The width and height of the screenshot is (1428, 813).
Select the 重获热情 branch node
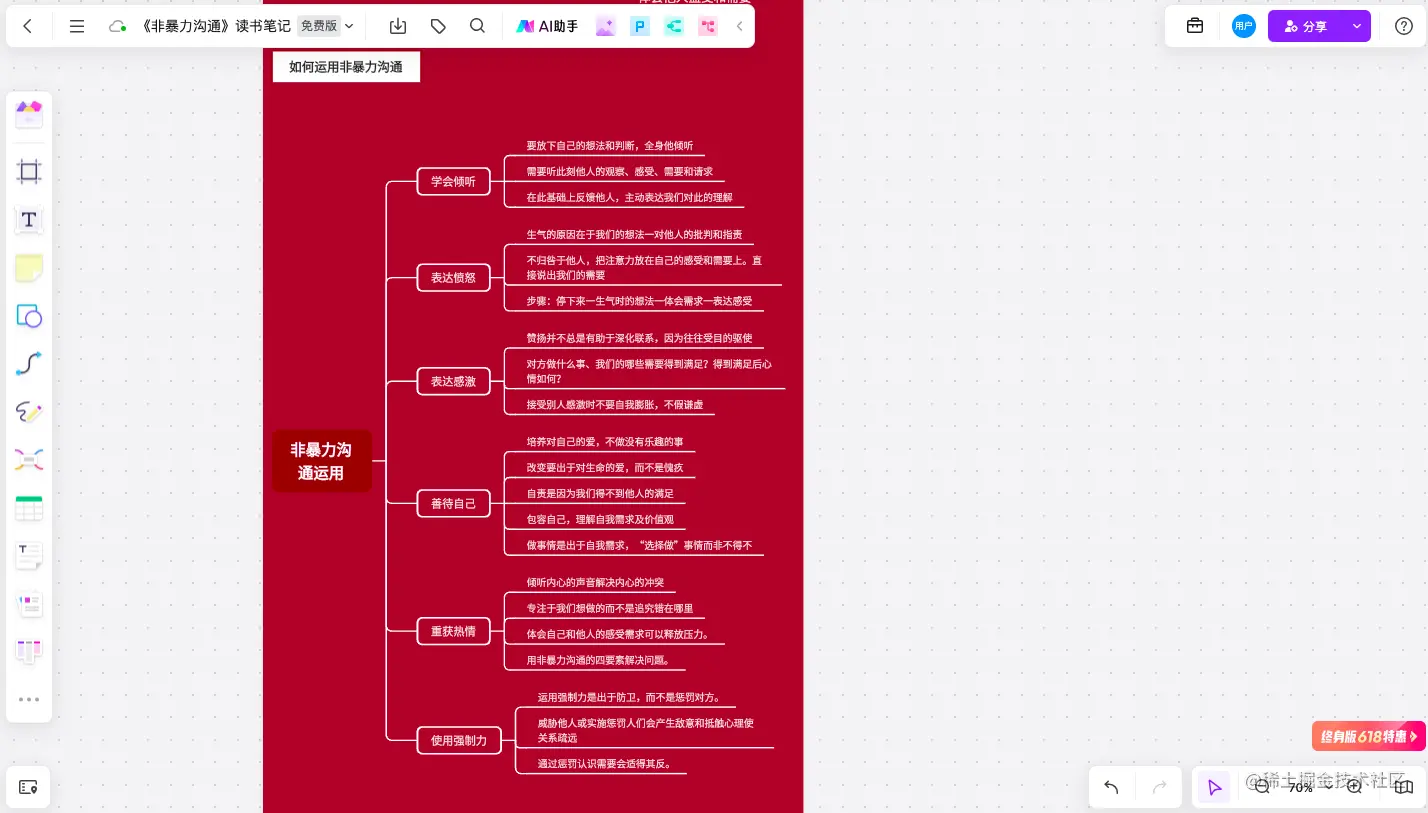[454, 631]
